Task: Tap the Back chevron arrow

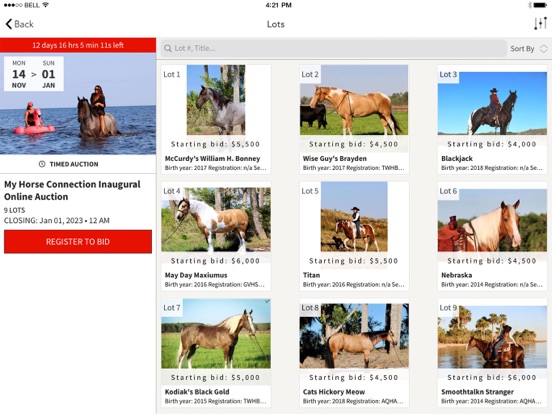Action: pos(9,24)
